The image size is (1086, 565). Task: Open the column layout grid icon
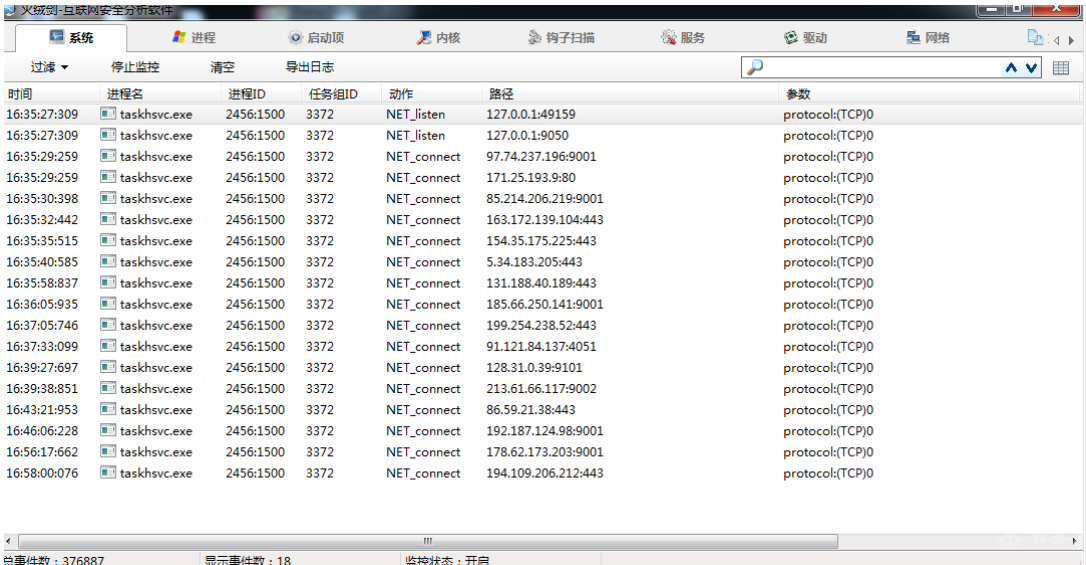coord(1060,67)
